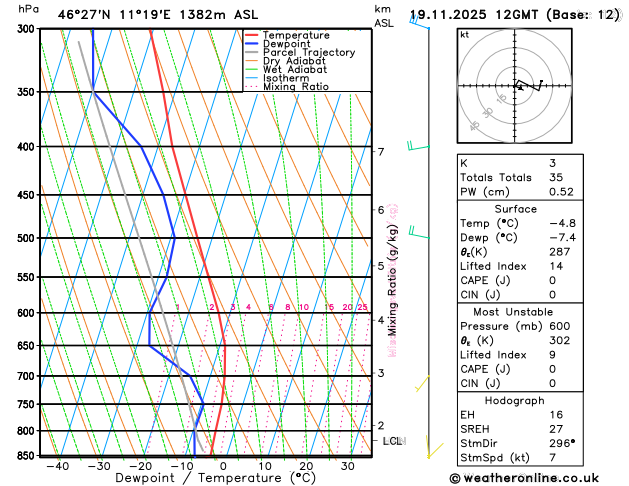Click the 'EH' value 16
The height and width of the screenshot is (486, 629).
point(556,415)
